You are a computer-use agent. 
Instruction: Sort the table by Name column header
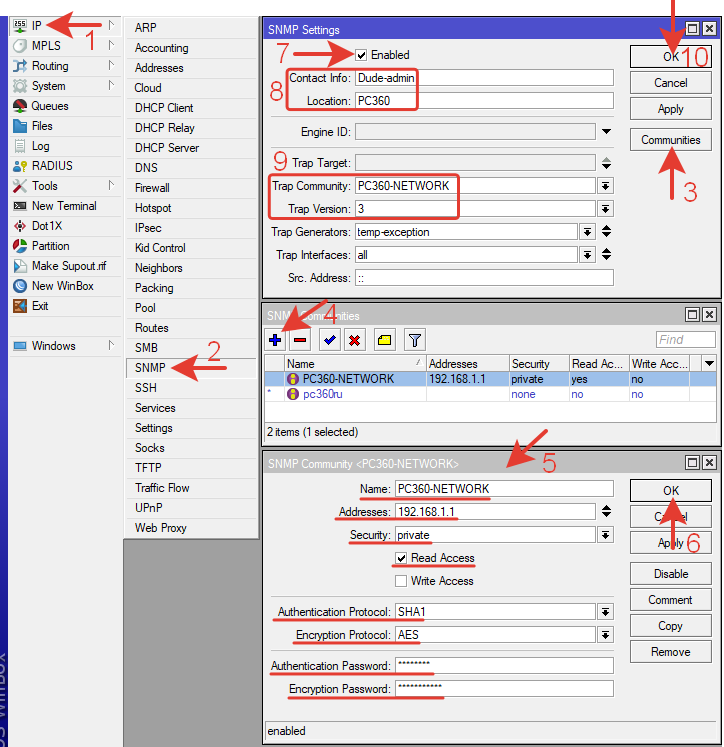(355, 363)
